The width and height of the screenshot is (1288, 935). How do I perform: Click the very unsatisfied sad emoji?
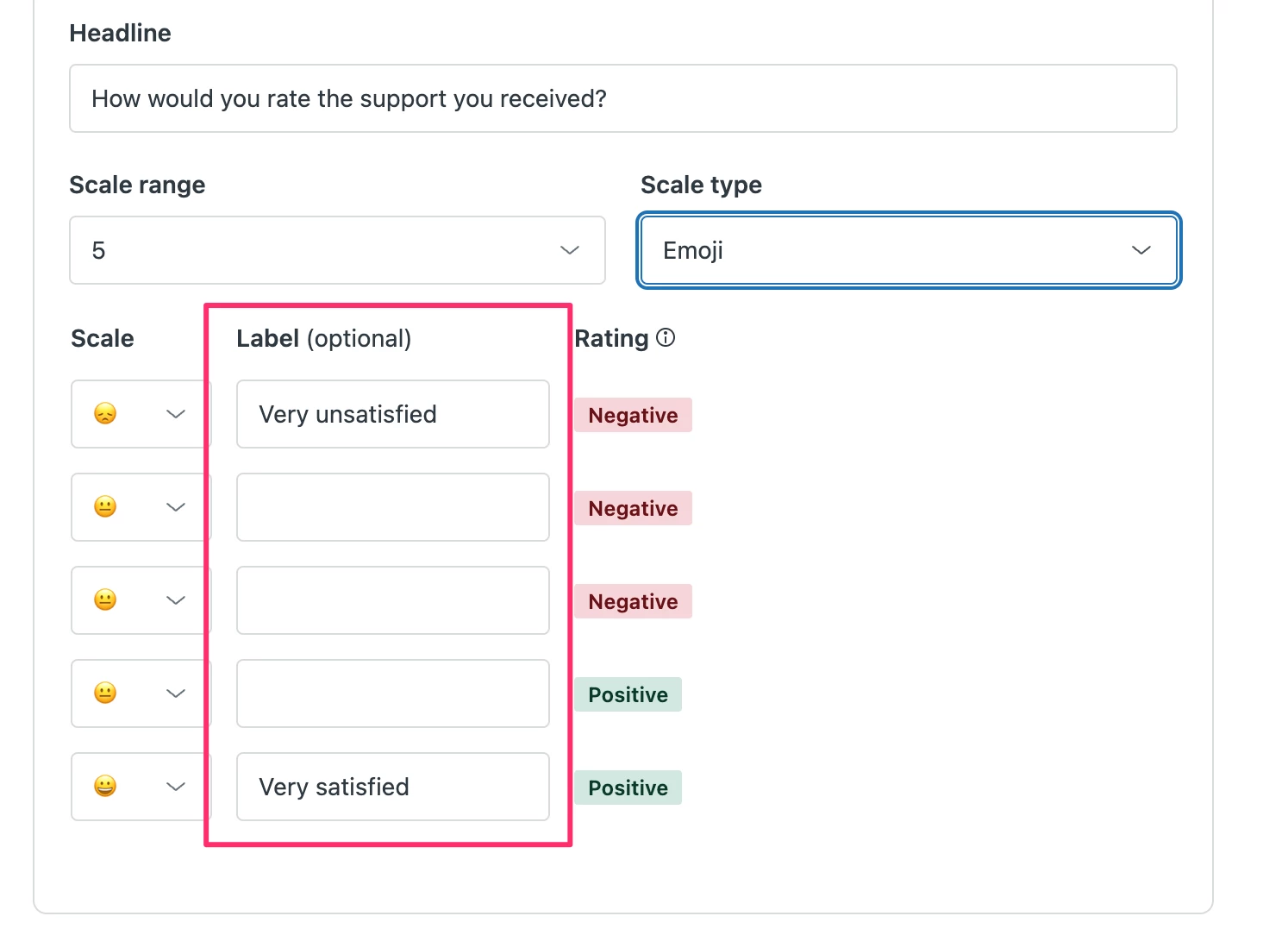click(105, 414)
